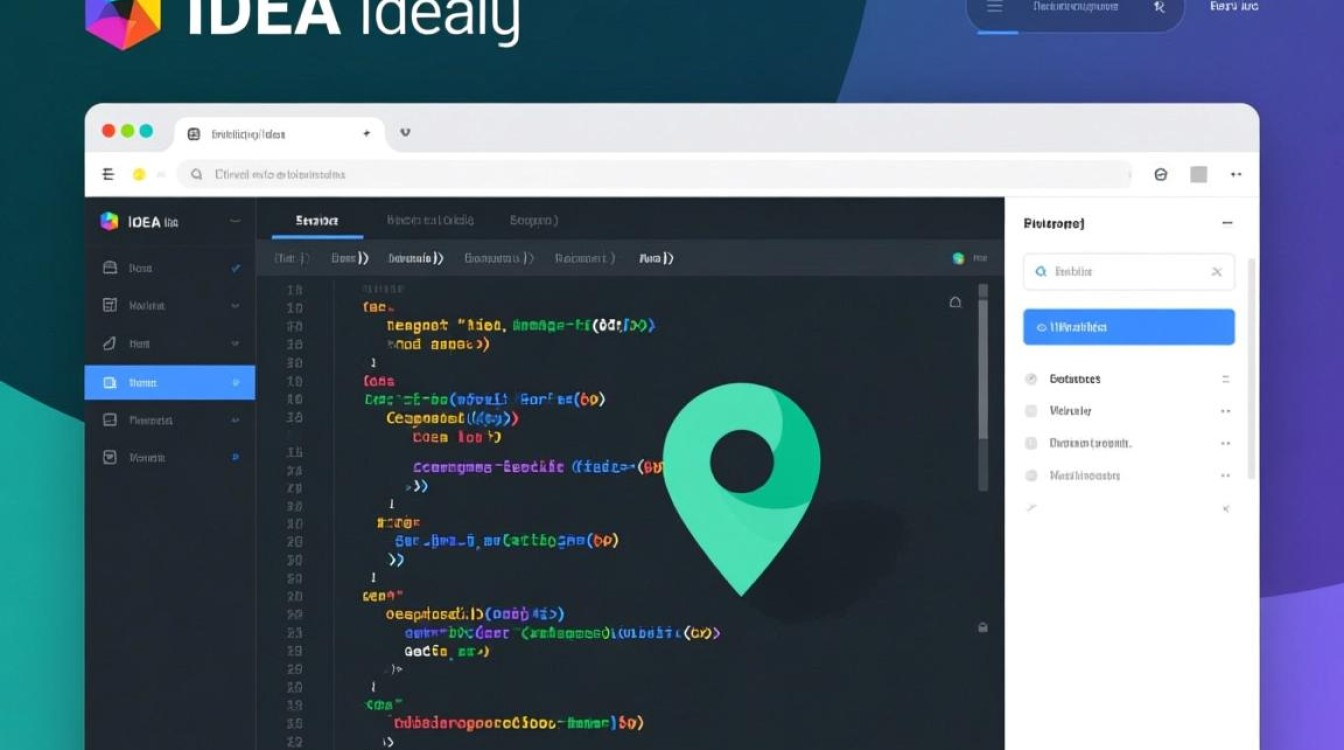Viewport: 1344px width, 750px height.
Task: Click the round icon right of the address bar
Action: [1161, 174]
